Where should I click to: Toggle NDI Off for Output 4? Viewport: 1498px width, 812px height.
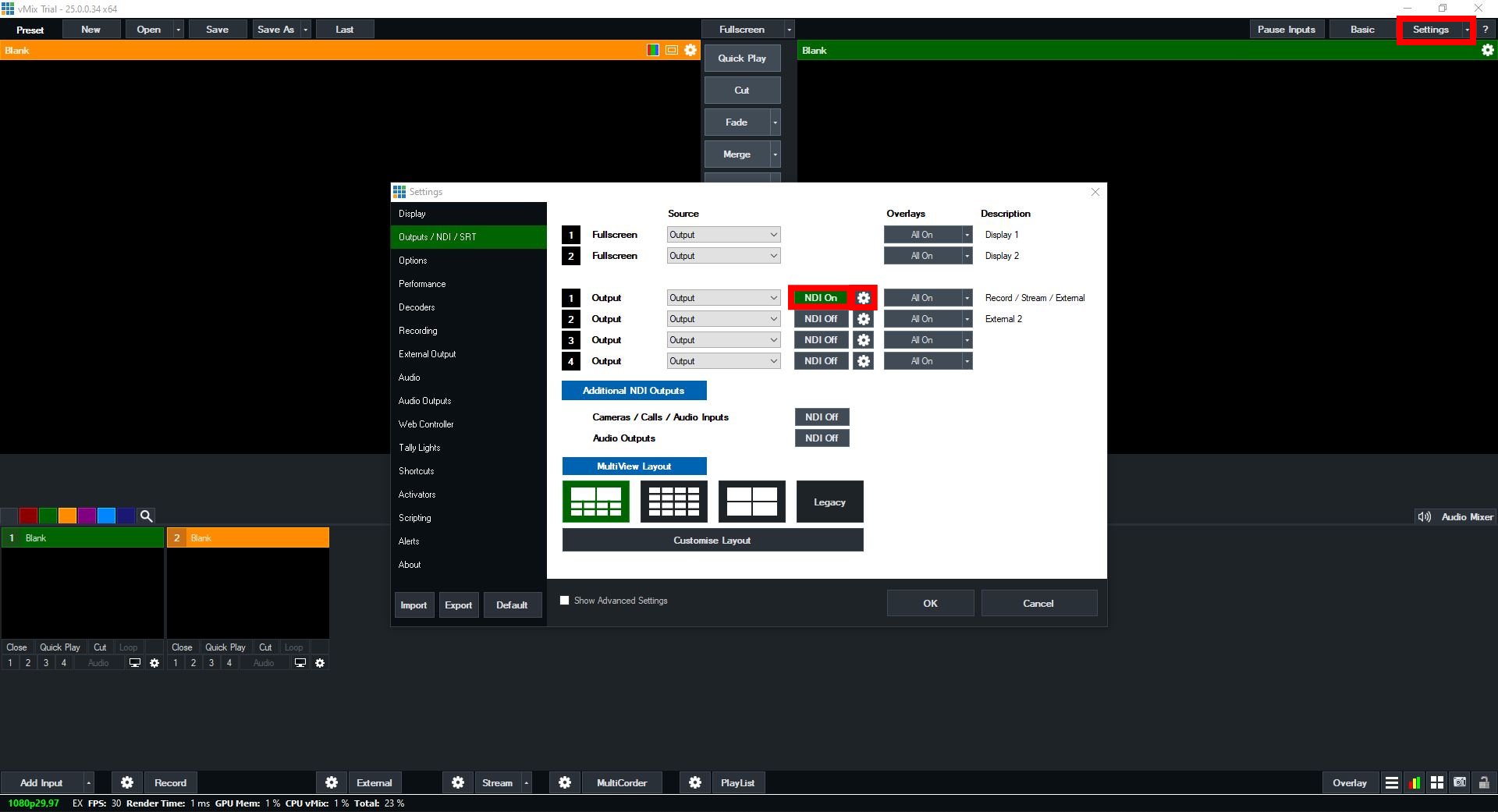pos(821,361)
